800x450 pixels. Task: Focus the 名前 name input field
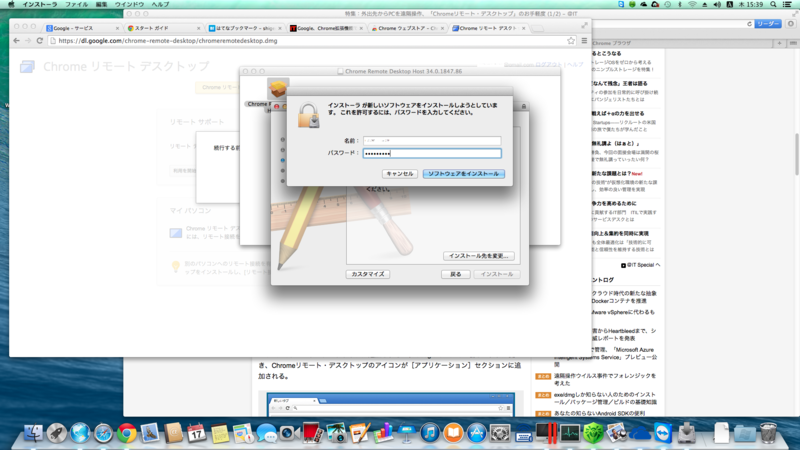(x=432, y=140)
